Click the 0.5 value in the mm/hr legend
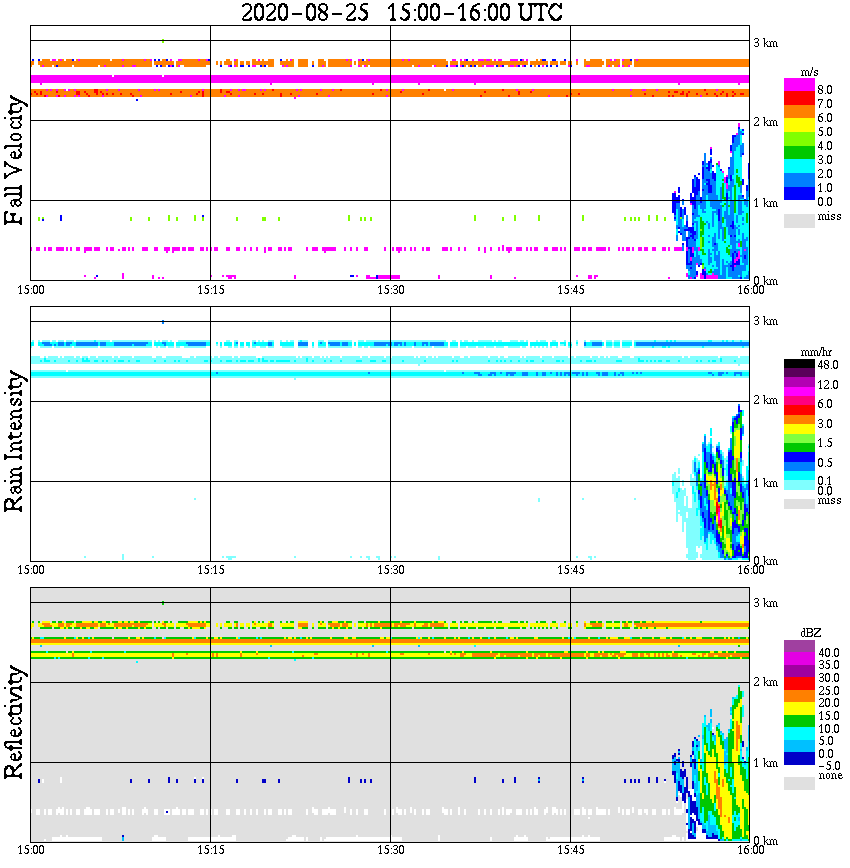This screenshot has height=868, width=850. (x=825, y=462)
